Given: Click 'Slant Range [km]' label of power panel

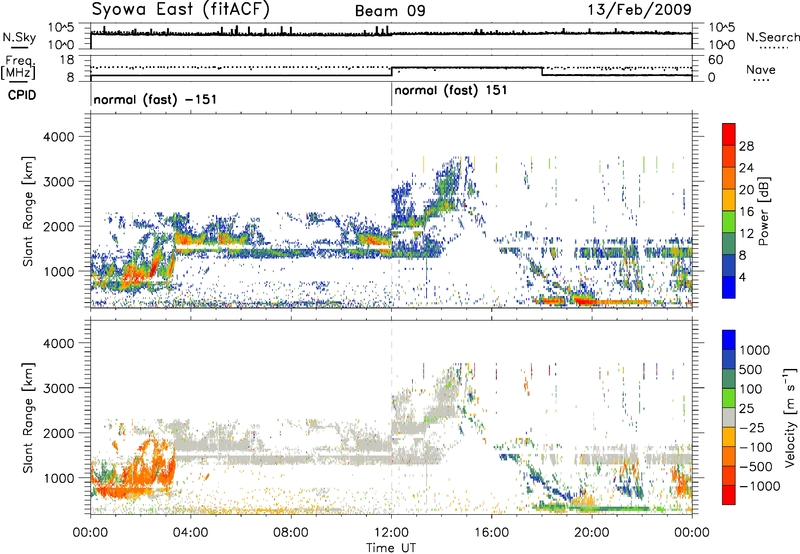Looking at the screenshot, I should 28,211.
